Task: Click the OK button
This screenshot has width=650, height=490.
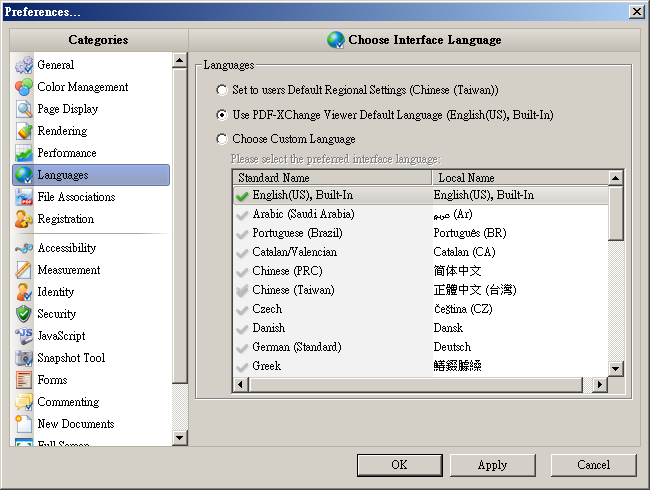Action: coord(400,465)
